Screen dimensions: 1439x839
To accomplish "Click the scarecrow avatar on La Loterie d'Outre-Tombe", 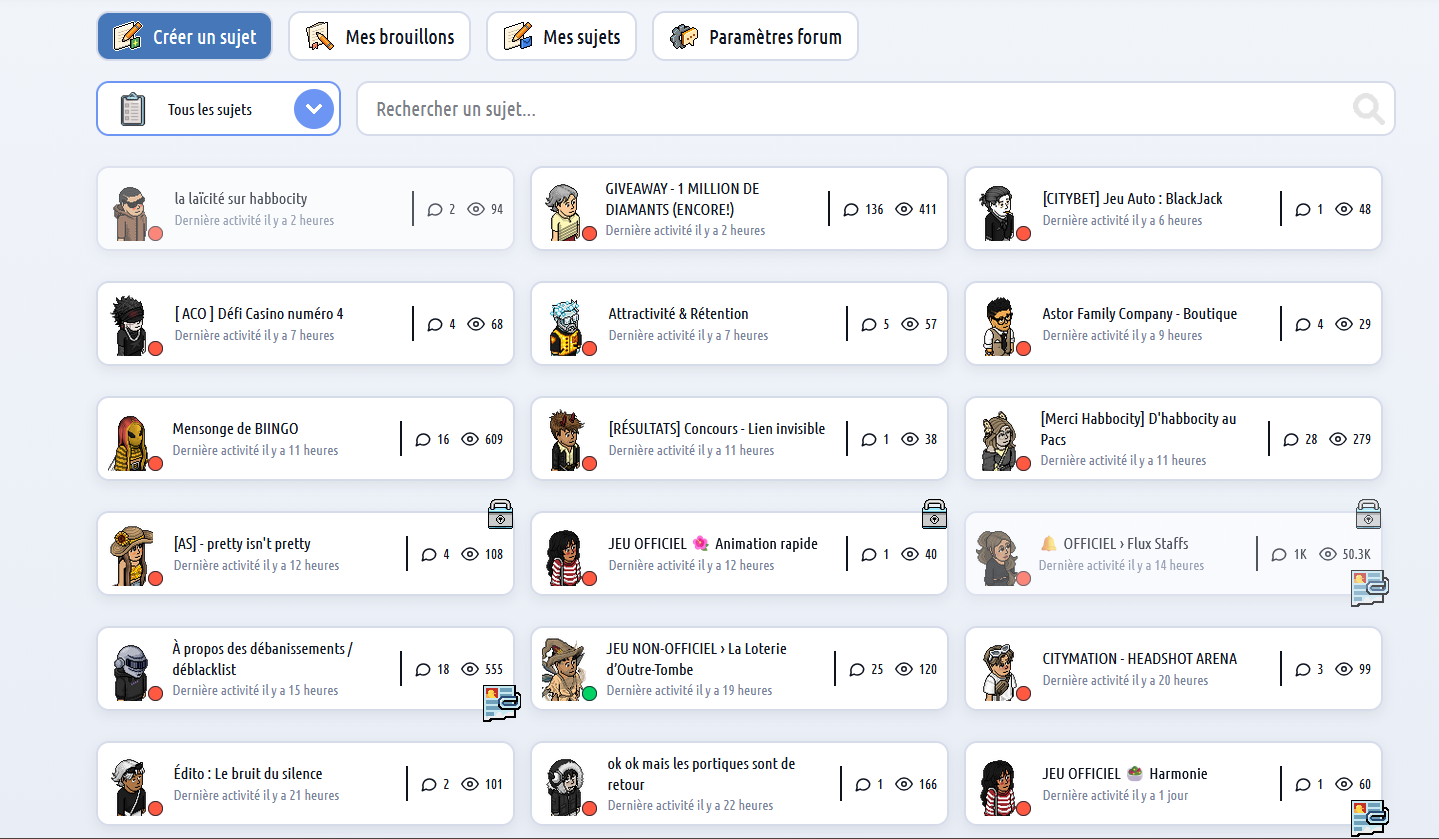I will [x=563, y=670].
